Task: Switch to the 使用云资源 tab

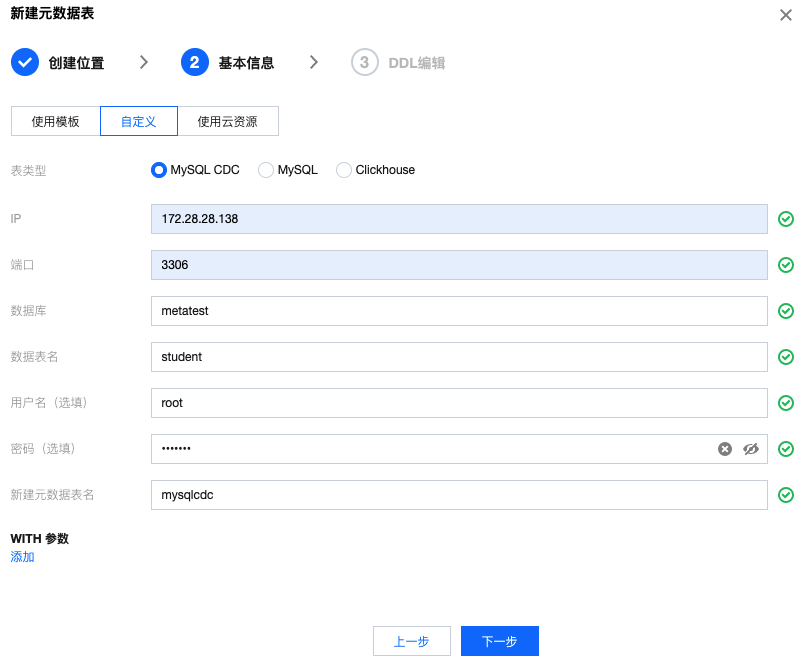Action: click(228, 121)
